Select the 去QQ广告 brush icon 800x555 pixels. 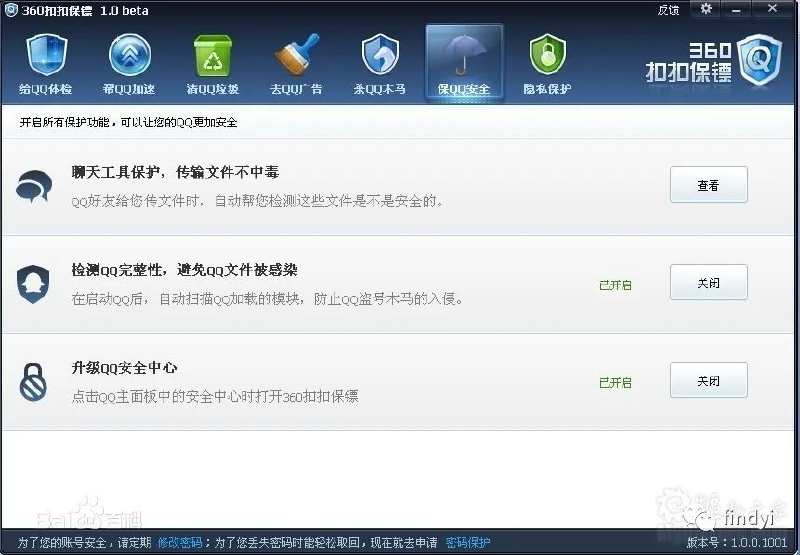click(297, 55)
